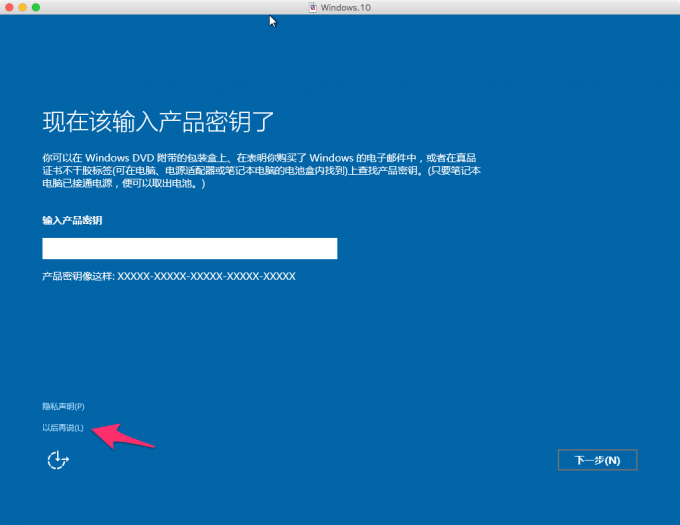Open the 隐私声明(P) privacy statement link
The width and height of the screenshot is (680, 525).
pos(63,406)
